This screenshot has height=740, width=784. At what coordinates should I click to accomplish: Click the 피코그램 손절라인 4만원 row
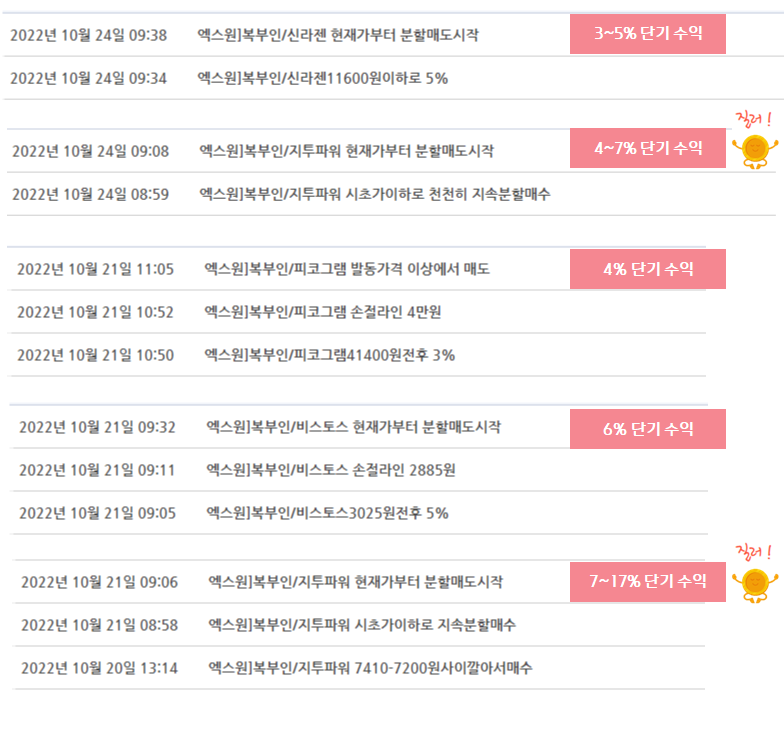(358, 312)
